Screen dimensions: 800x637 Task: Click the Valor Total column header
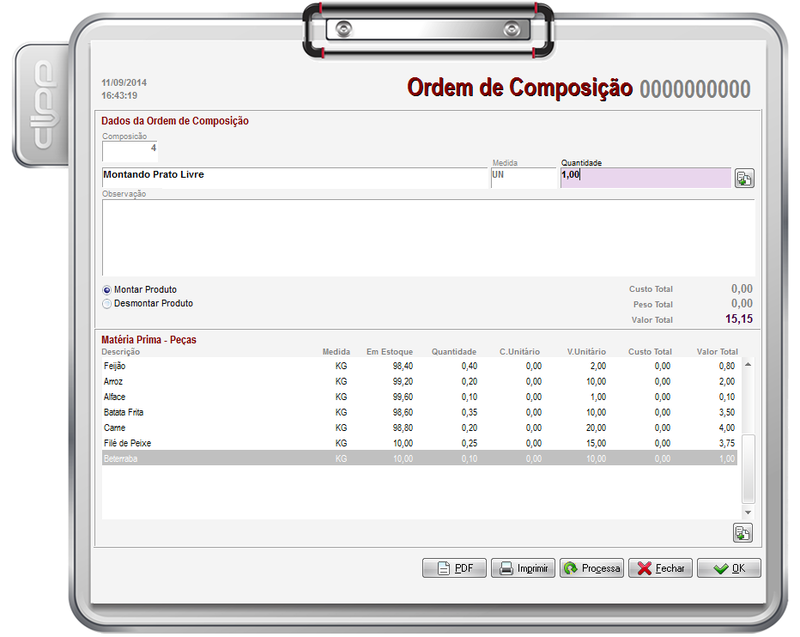pos(717,352)
